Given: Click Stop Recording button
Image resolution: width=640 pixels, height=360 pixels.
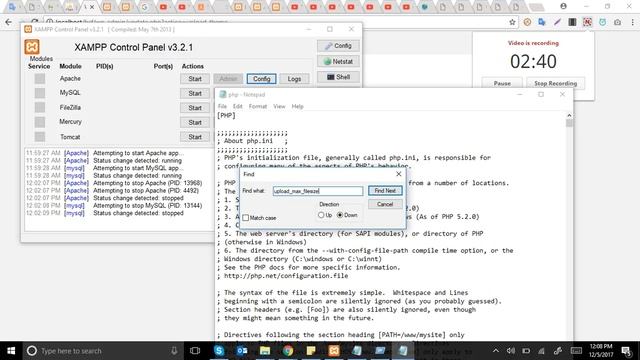Looking at the screenshot, I should coord(556,83).
